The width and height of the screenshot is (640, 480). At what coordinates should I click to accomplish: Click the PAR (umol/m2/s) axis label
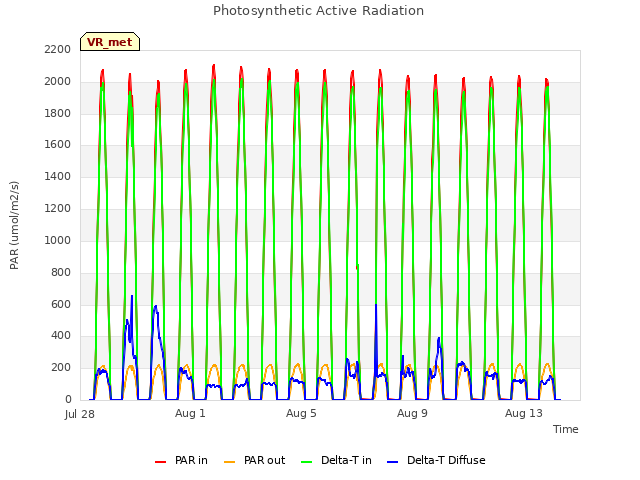(x=14, y=225)
